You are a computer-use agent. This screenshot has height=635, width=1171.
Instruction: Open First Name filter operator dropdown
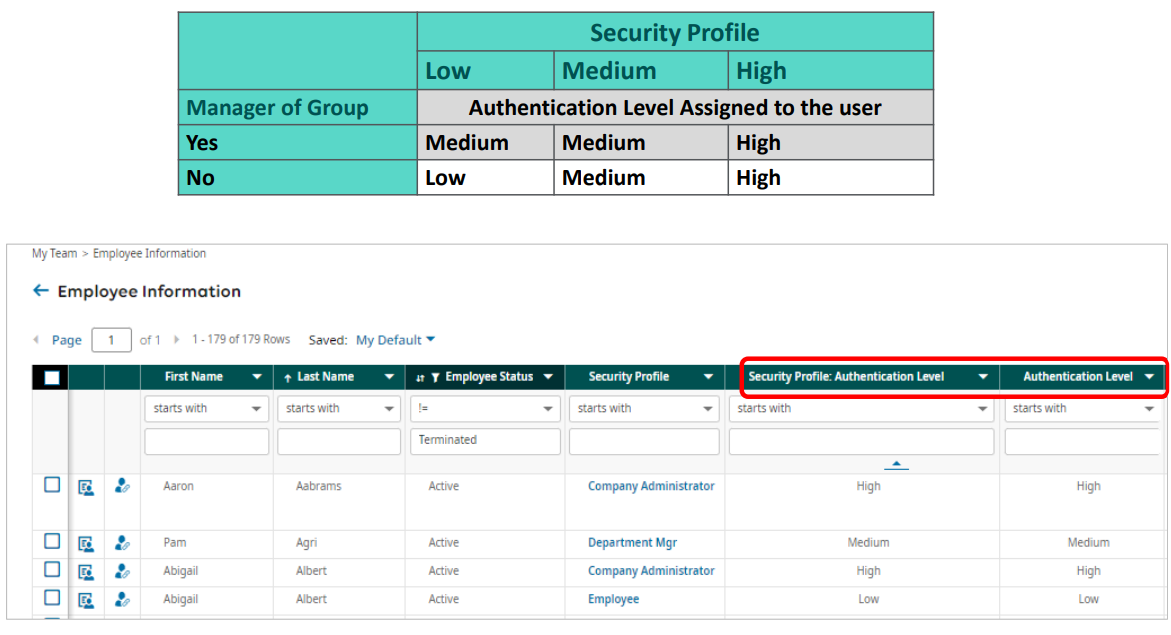[206, 409]
